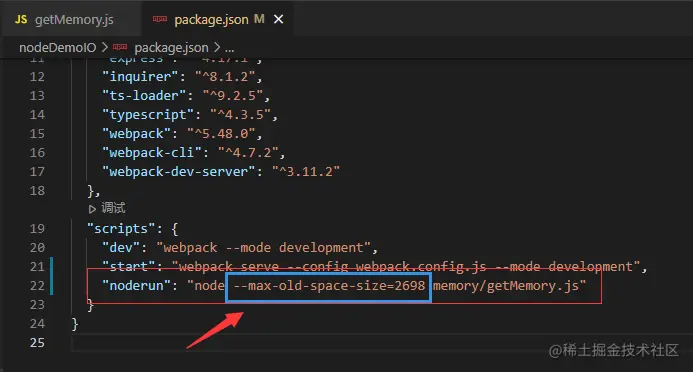693x372 pixels.
Task: Click line number 15 in gutter
Action: (37, 134)
